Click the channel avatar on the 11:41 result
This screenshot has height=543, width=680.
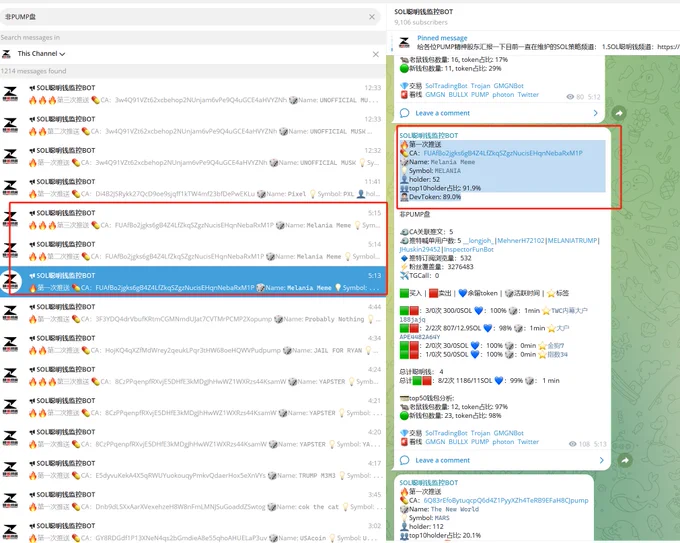(x=10, y=188)
